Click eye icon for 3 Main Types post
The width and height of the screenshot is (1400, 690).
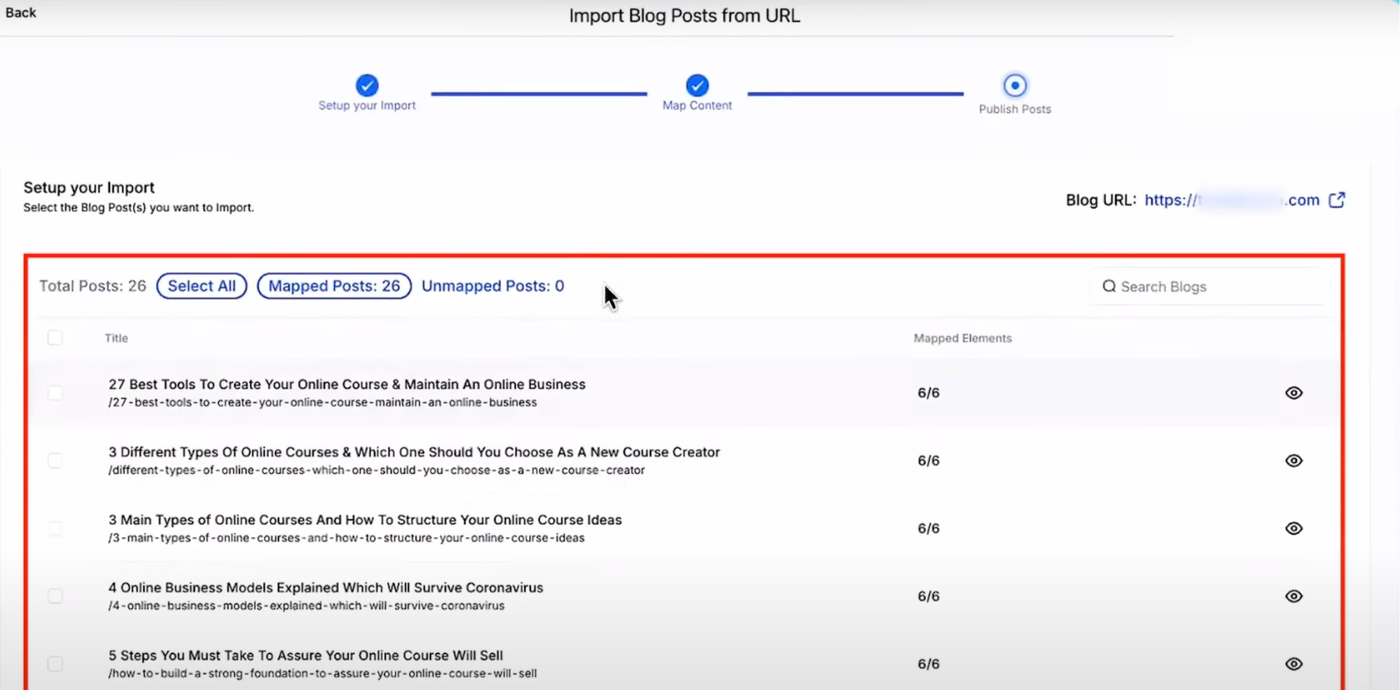coord(1293,529)
